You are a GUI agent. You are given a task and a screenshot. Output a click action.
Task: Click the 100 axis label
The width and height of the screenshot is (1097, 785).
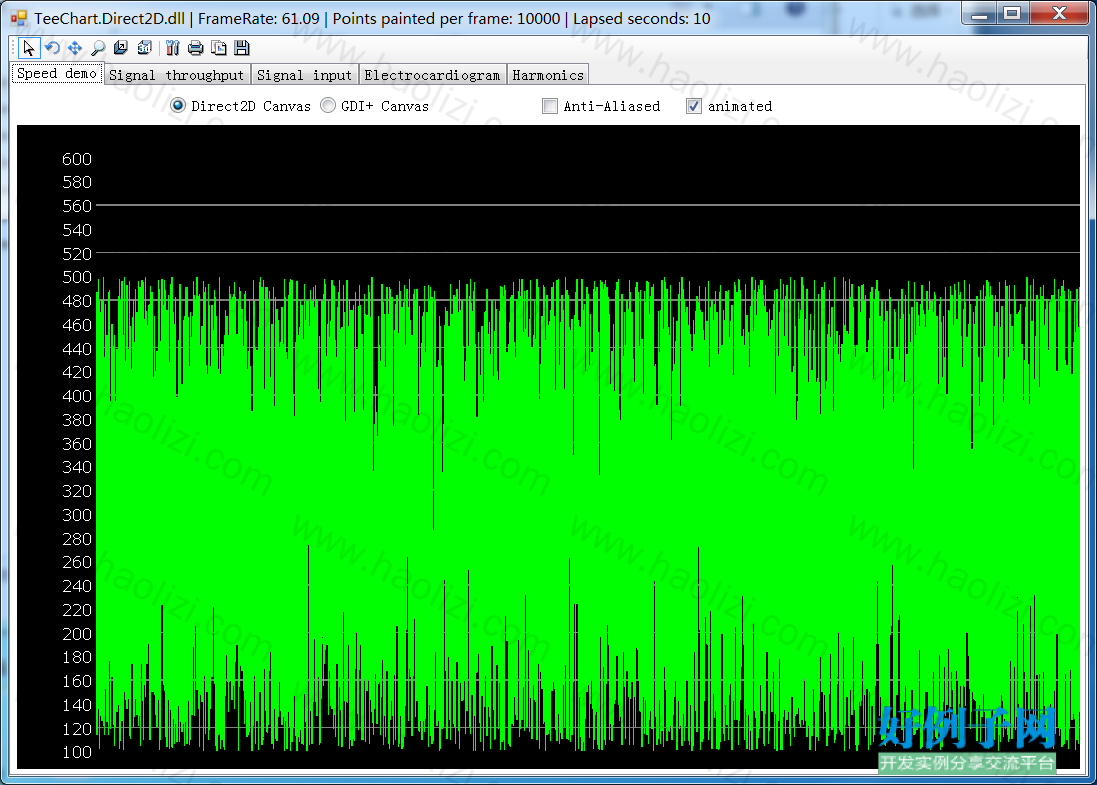[77, 752]
